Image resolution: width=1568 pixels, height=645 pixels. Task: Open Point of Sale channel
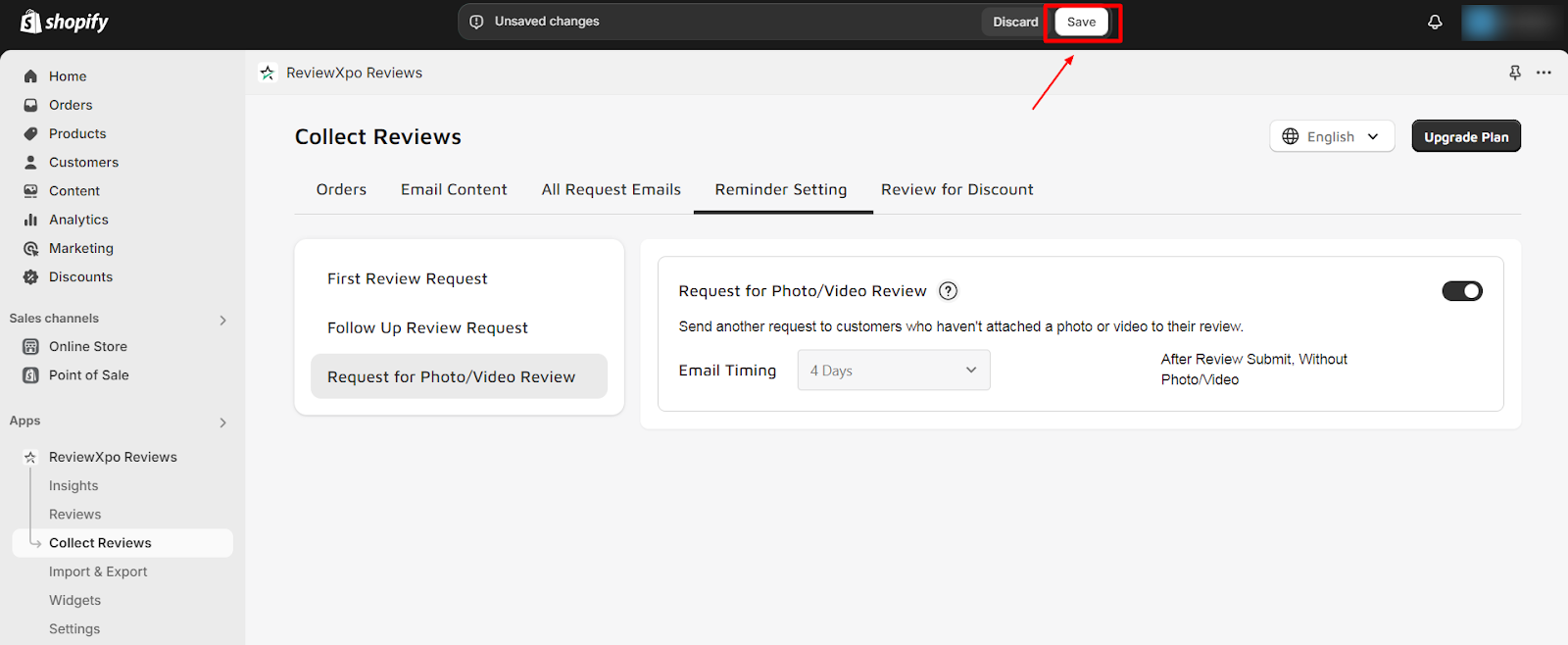pyautogui.click(x=89, y=374)
